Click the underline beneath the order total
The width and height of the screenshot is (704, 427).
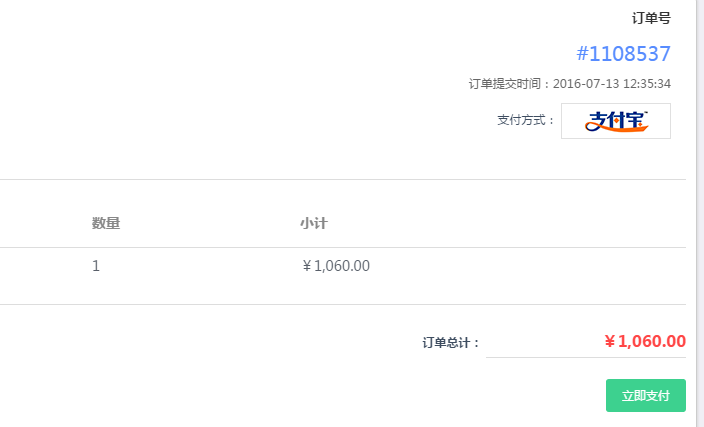tap(585, 357)
